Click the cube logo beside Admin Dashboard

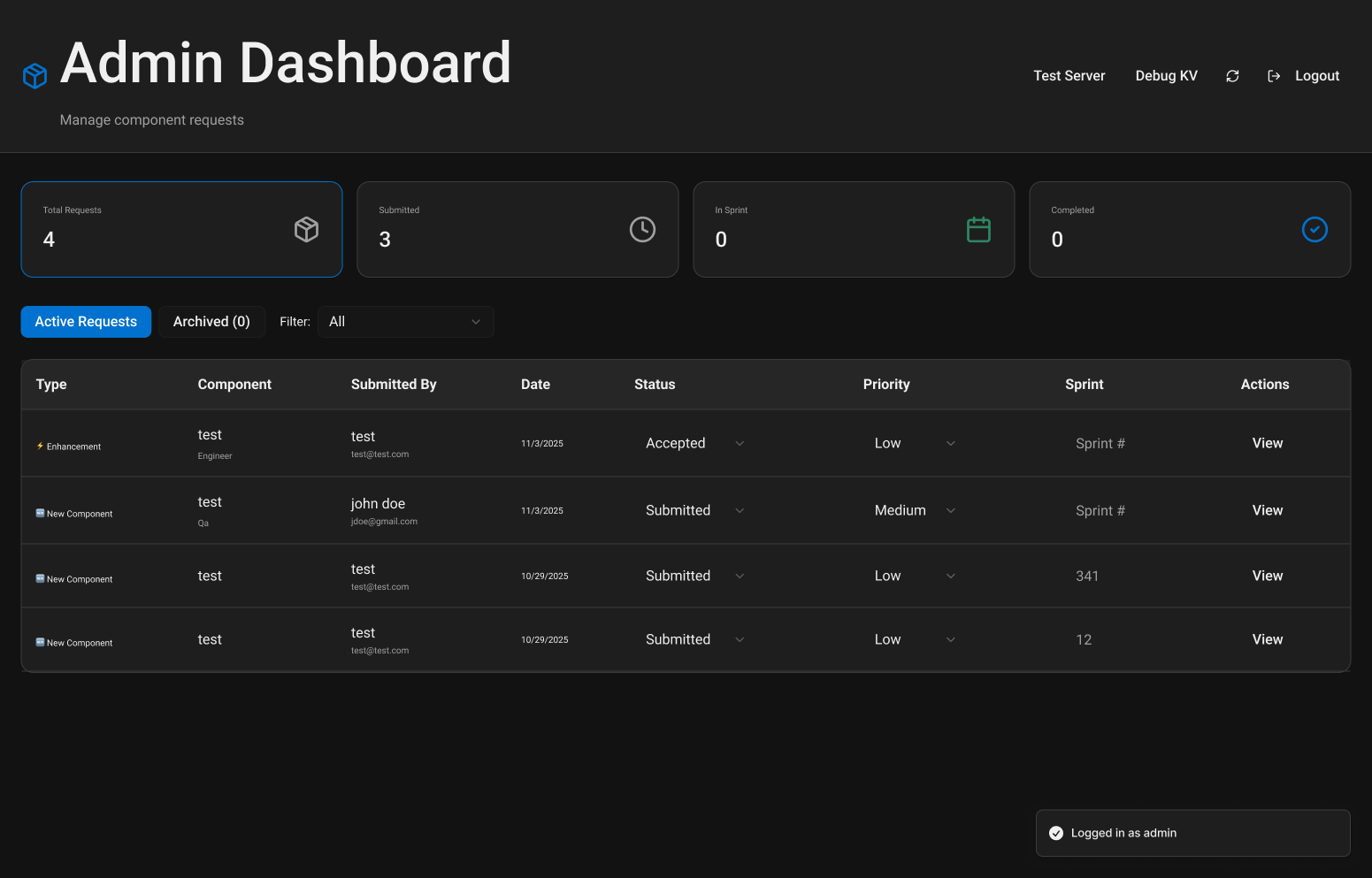click(34, 75)
